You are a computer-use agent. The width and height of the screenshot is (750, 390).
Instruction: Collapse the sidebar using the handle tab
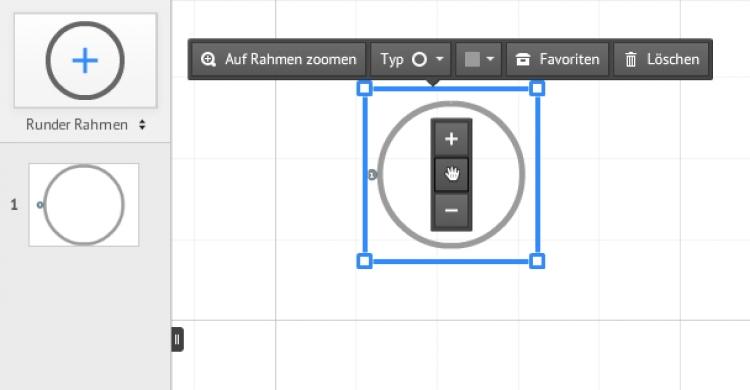coord(177,340)
